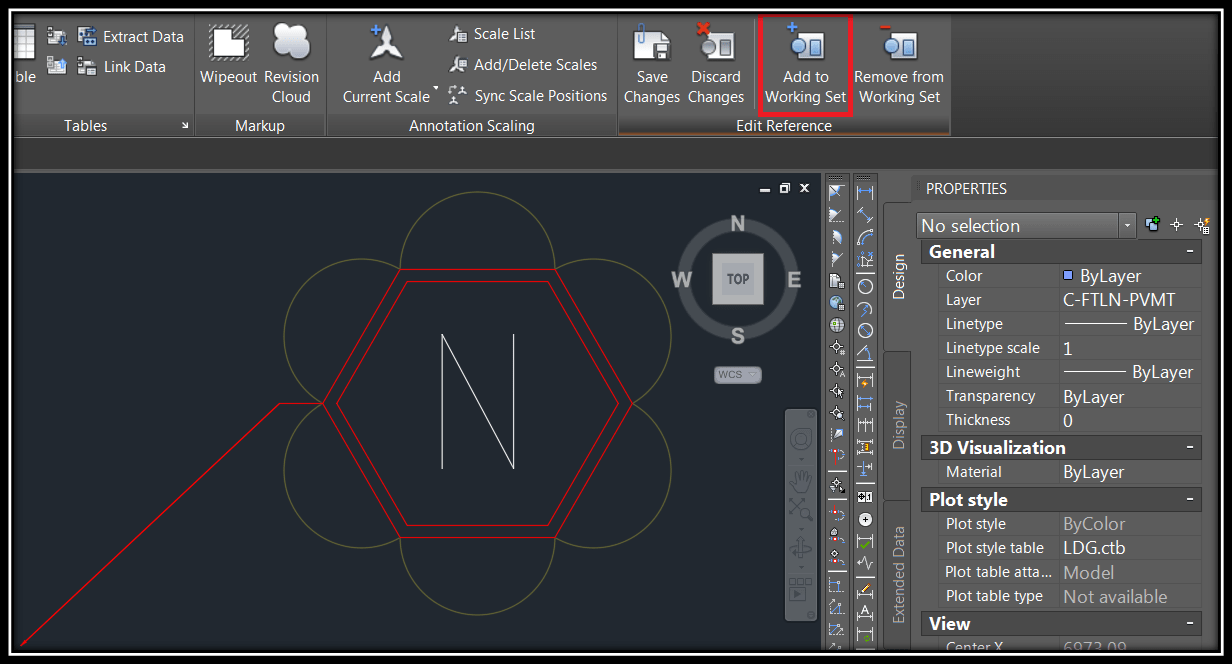Switch to the Display tab
This screenshot has height=664, width=1232.
click(x=898, y=425)
